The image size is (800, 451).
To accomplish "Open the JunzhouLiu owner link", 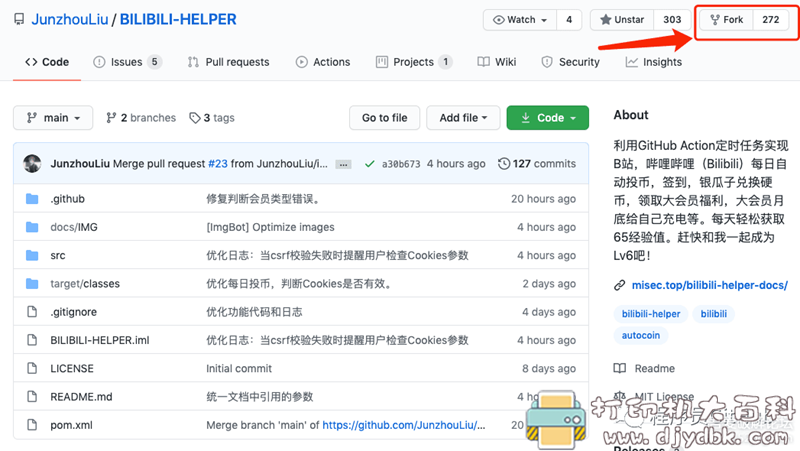I will coord(70,19).
